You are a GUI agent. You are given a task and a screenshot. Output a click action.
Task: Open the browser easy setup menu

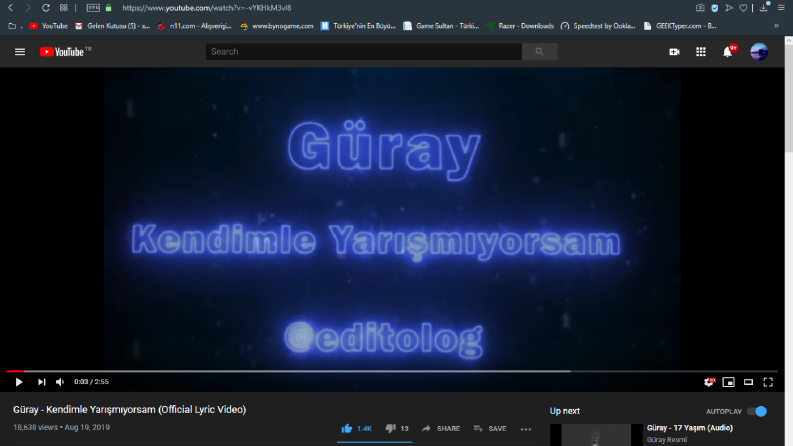coord(781,8)
